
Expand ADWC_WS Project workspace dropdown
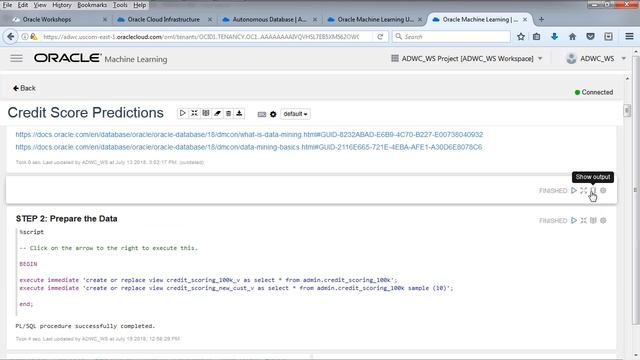(x=467, y=59)
